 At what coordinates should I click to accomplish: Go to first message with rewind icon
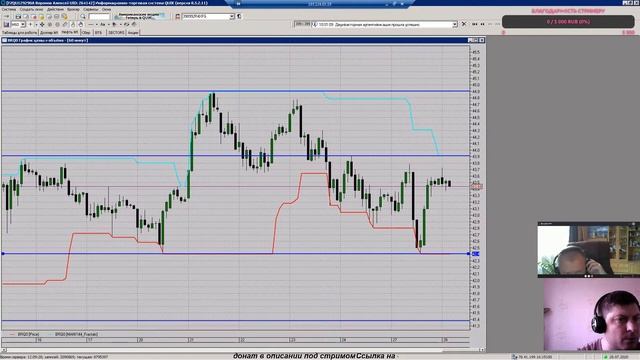click(475, 24)
